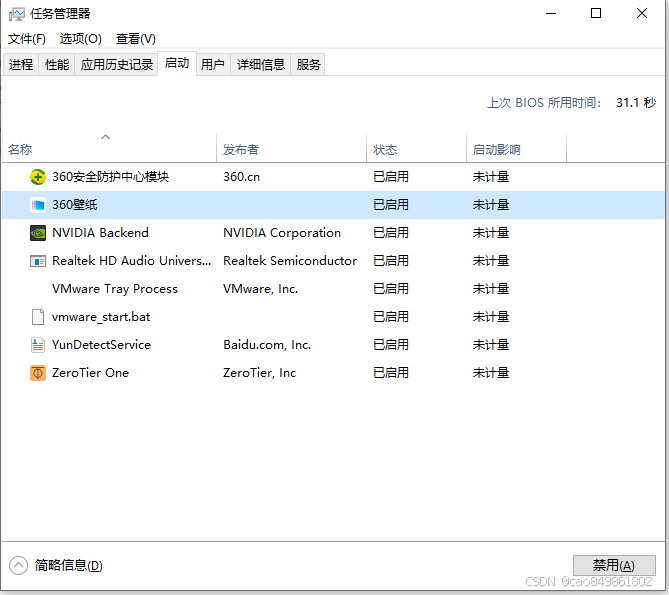Select the ZeroTier One entry name
Image resolution: width=669 pixels, height=595 pixels.
tap(90, 373)
